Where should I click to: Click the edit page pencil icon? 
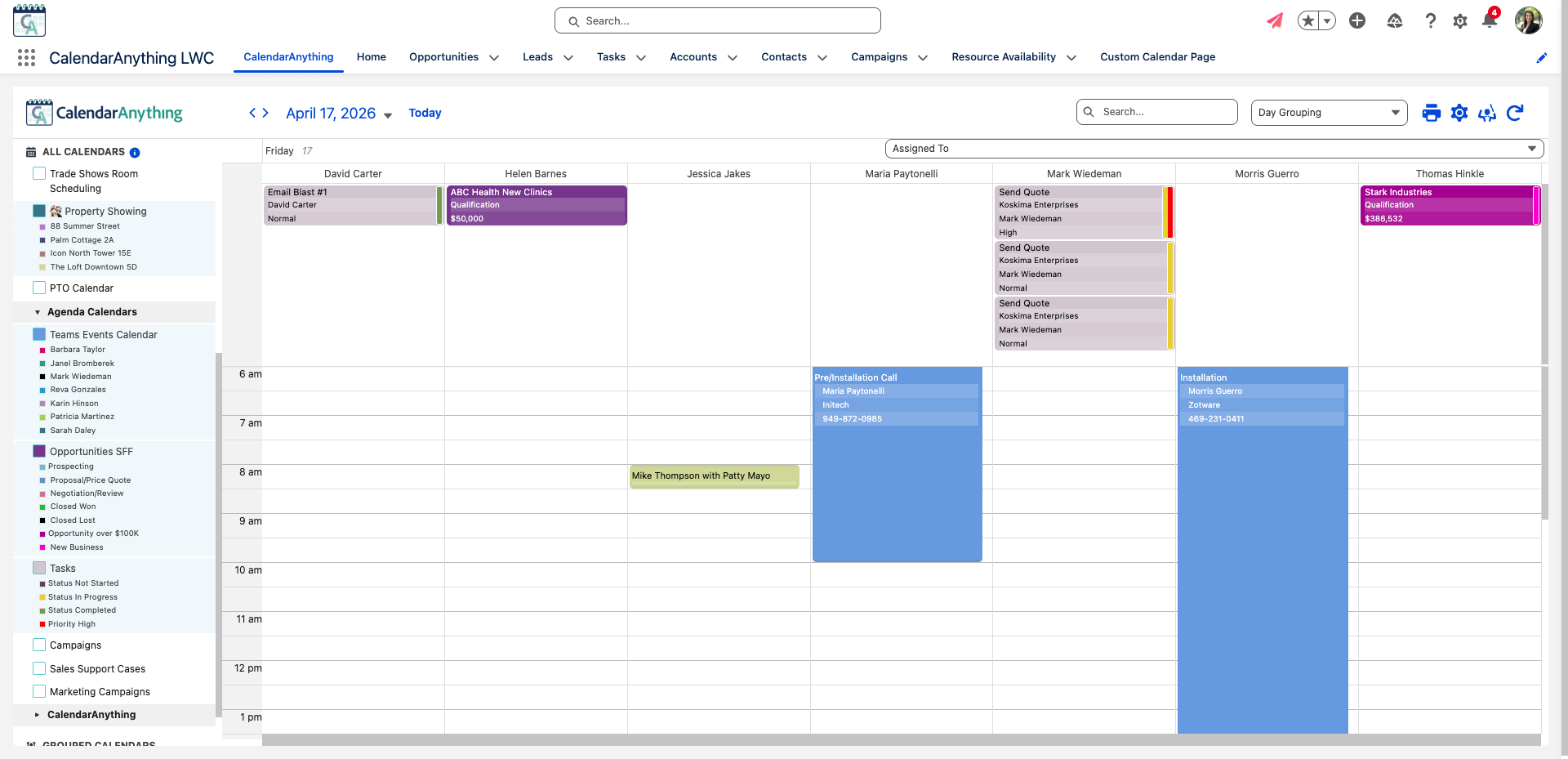click(x=1542, y=57)
